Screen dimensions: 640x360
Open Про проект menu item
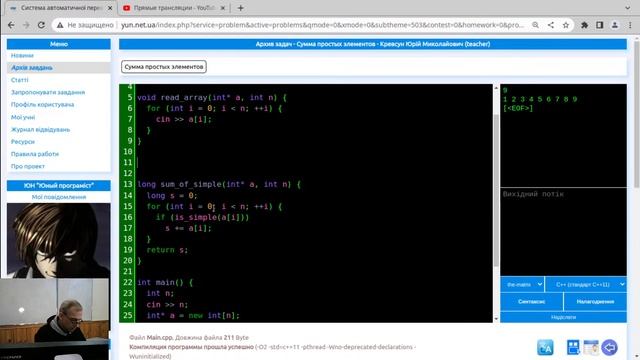click(28, 166)
